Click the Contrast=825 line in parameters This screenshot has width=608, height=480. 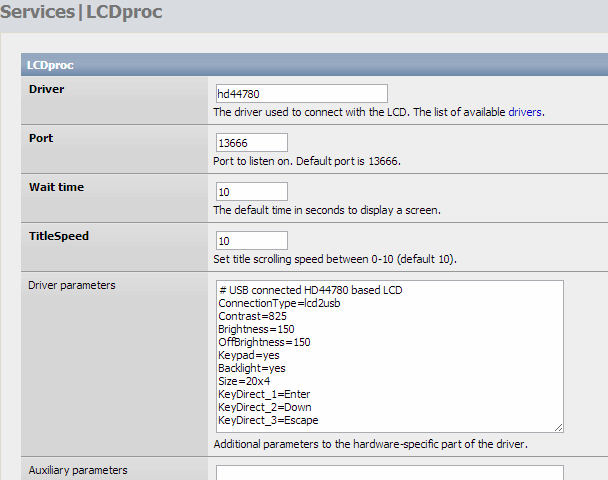click(252, 316)
